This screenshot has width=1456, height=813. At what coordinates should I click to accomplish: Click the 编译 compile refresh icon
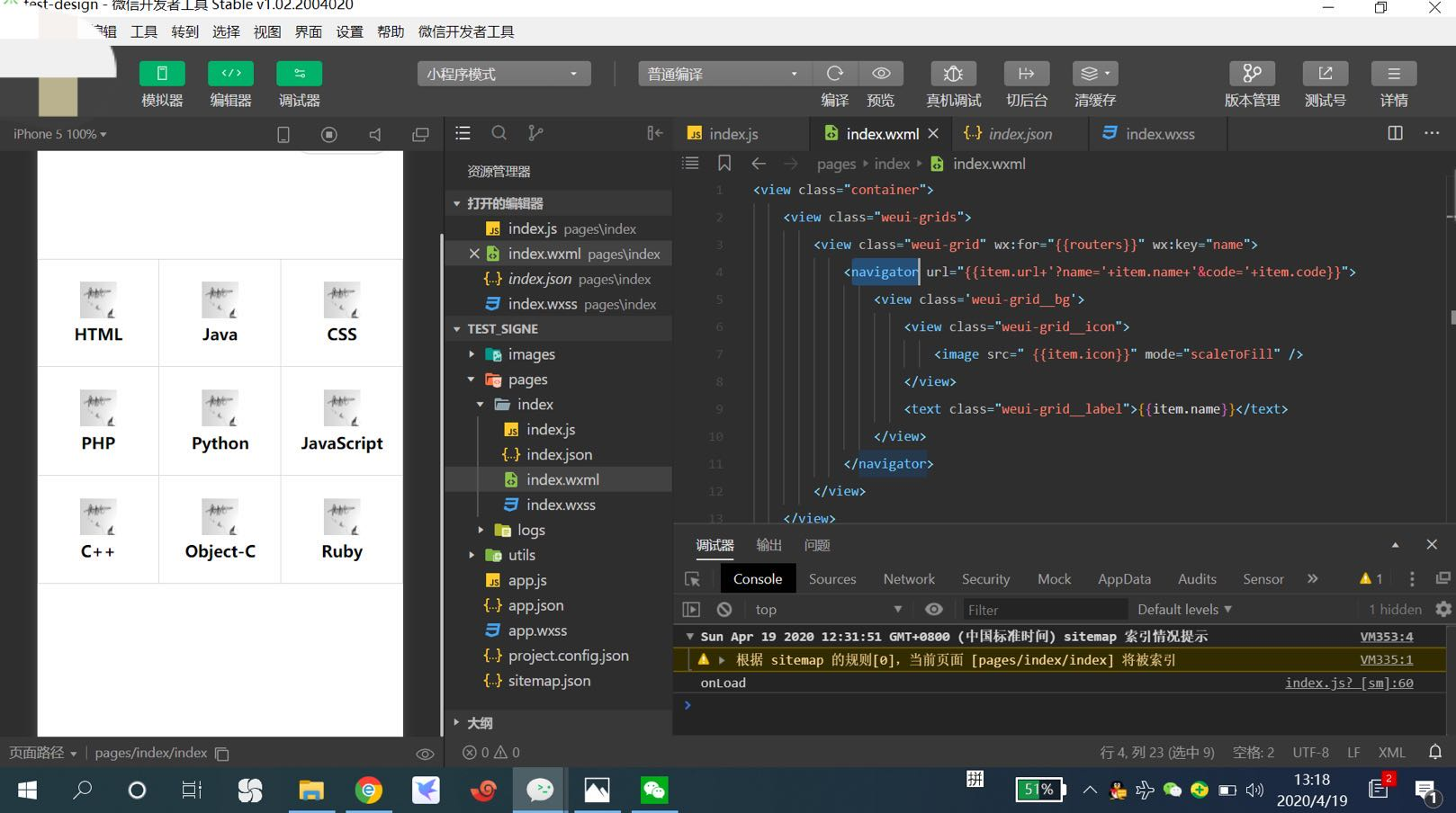tap(835, 74)
